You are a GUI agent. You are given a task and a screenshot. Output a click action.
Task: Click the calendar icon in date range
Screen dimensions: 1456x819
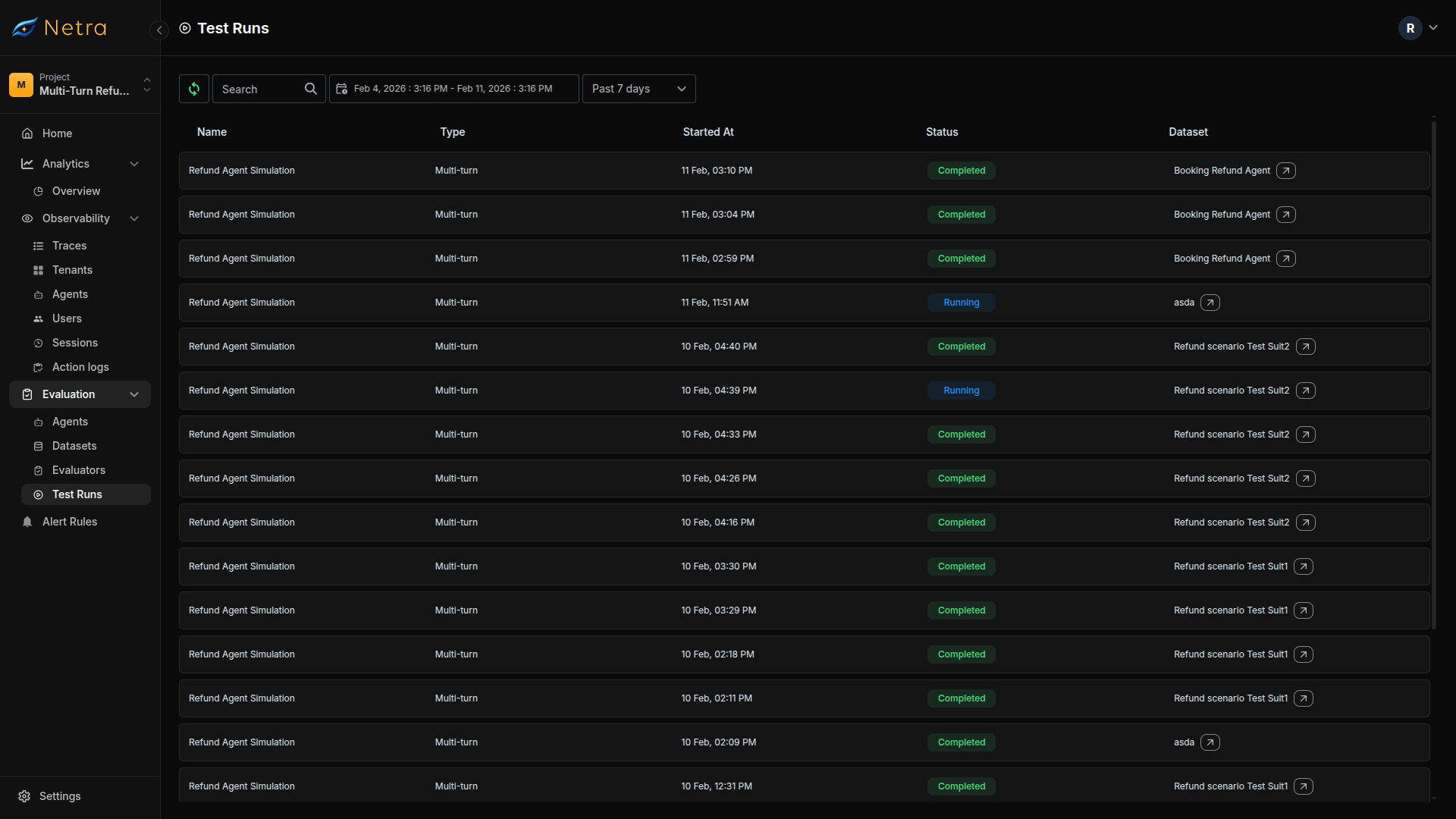342,89
